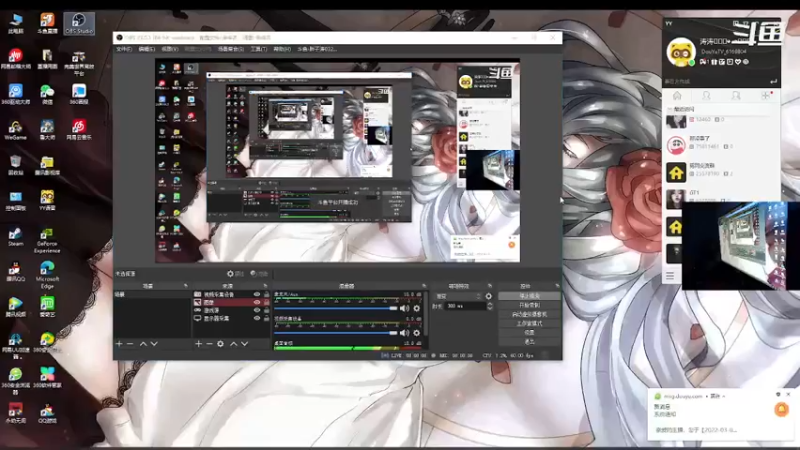Screen dimensions: 800x450
Task: Lock the video capture device source
Action: click(x=266, y=294)
